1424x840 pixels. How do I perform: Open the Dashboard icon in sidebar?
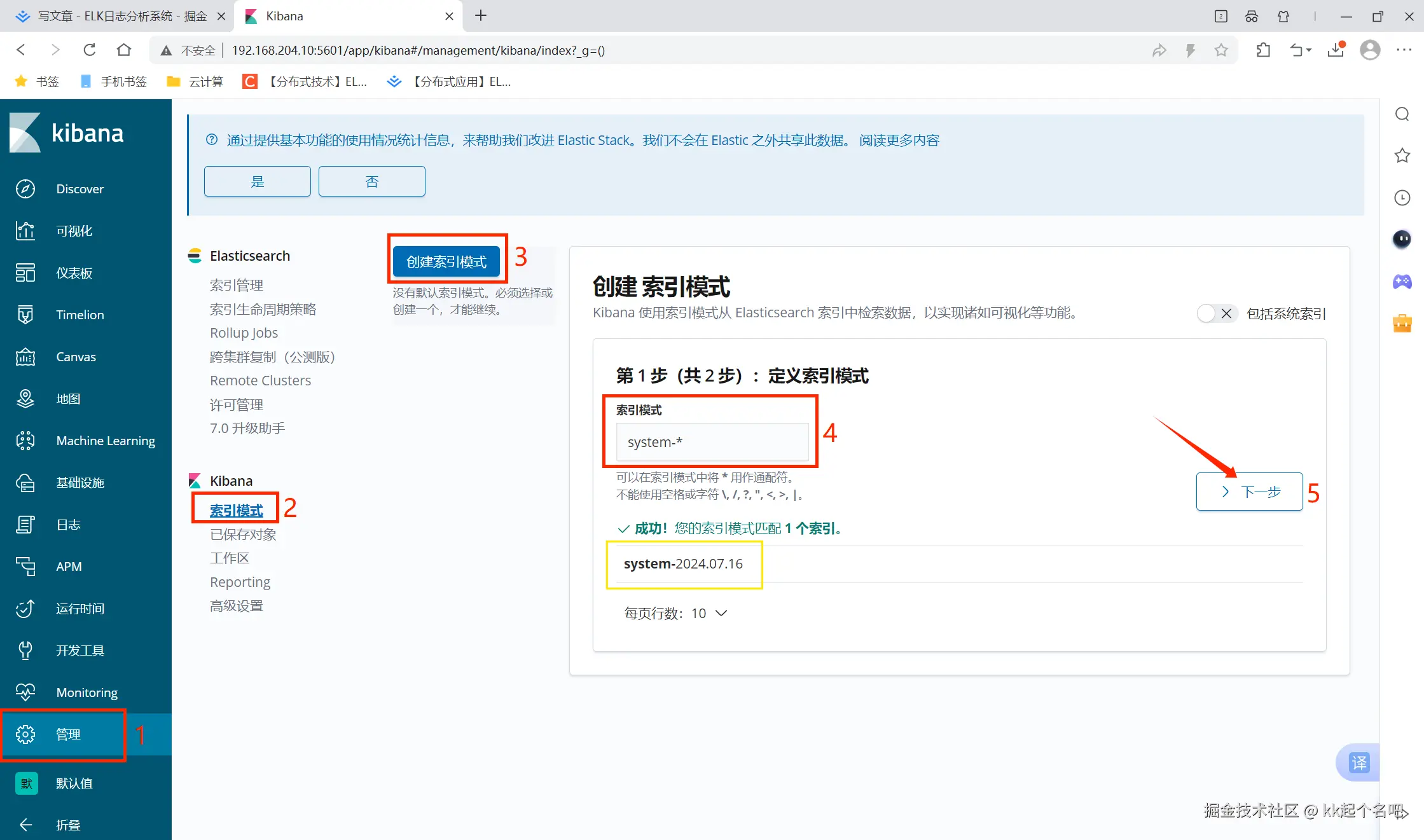pyautogui.click(x=25, y=273)
